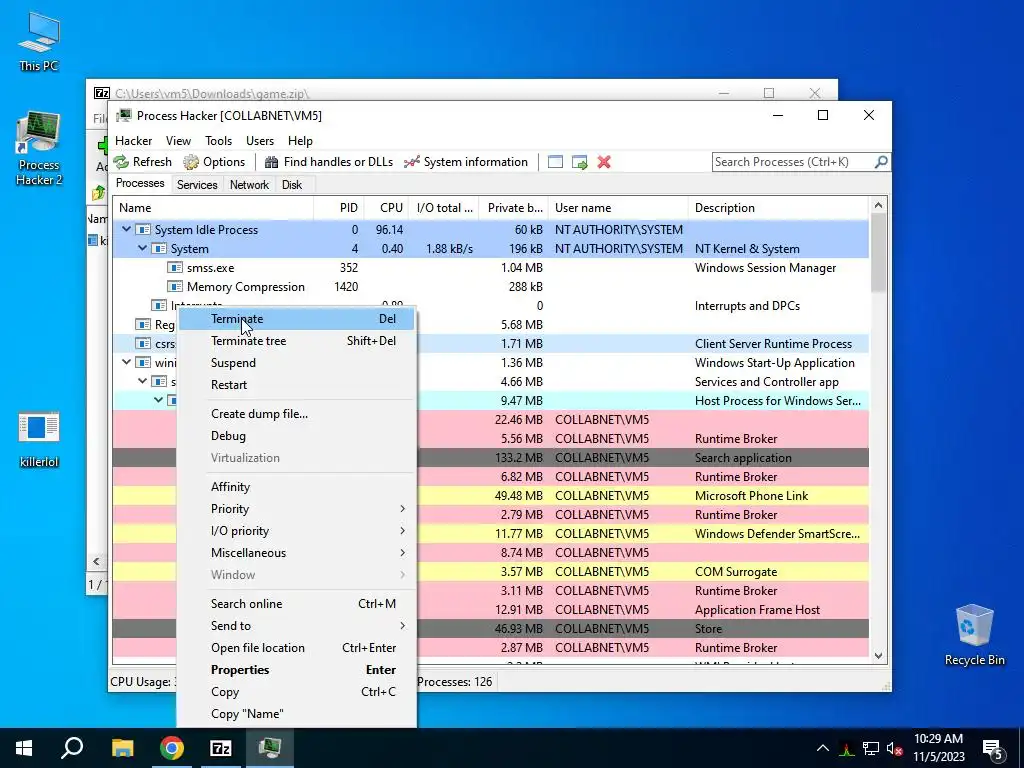Open Options from the toolbar

[214, 162]
